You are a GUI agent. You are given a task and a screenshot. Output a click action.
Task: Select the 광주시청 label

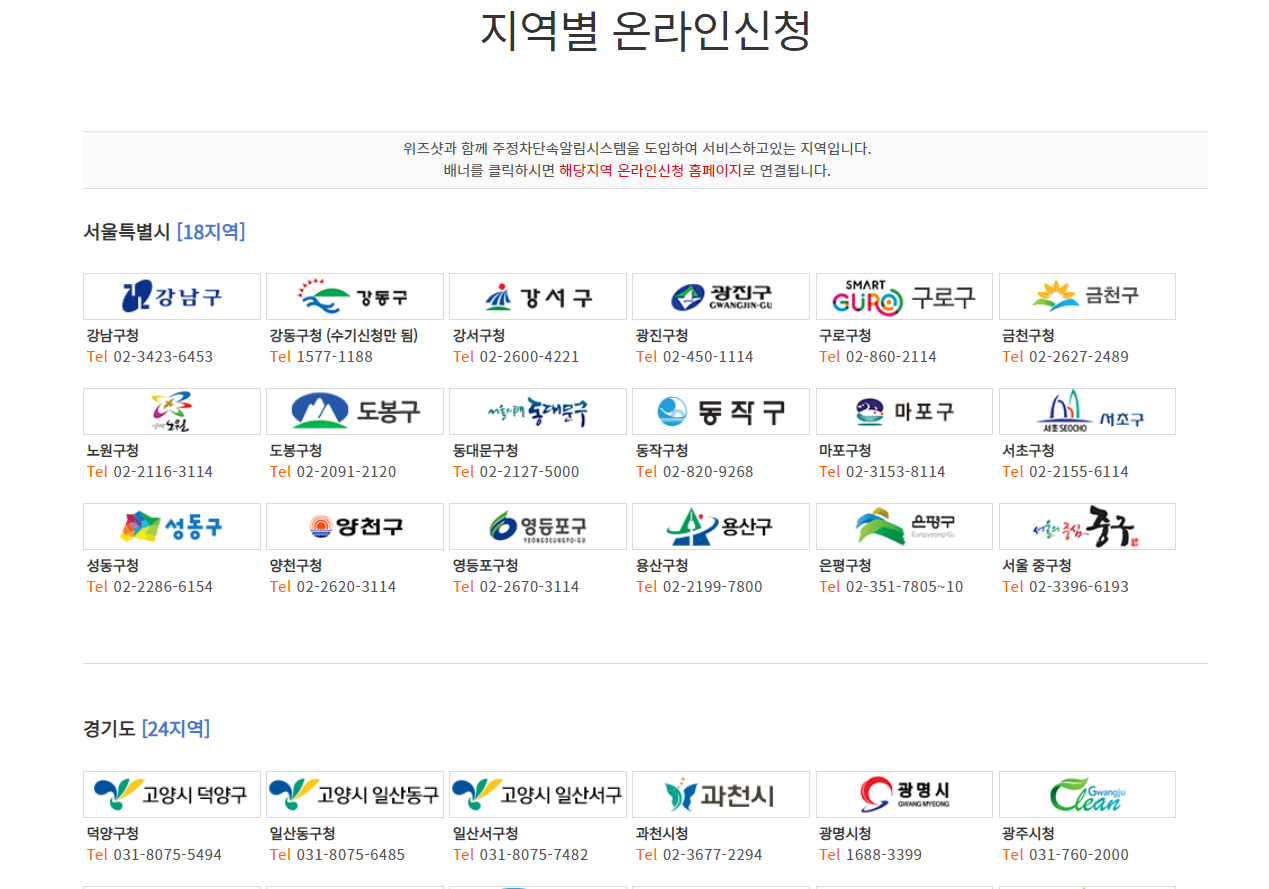tap(1028, 833)
